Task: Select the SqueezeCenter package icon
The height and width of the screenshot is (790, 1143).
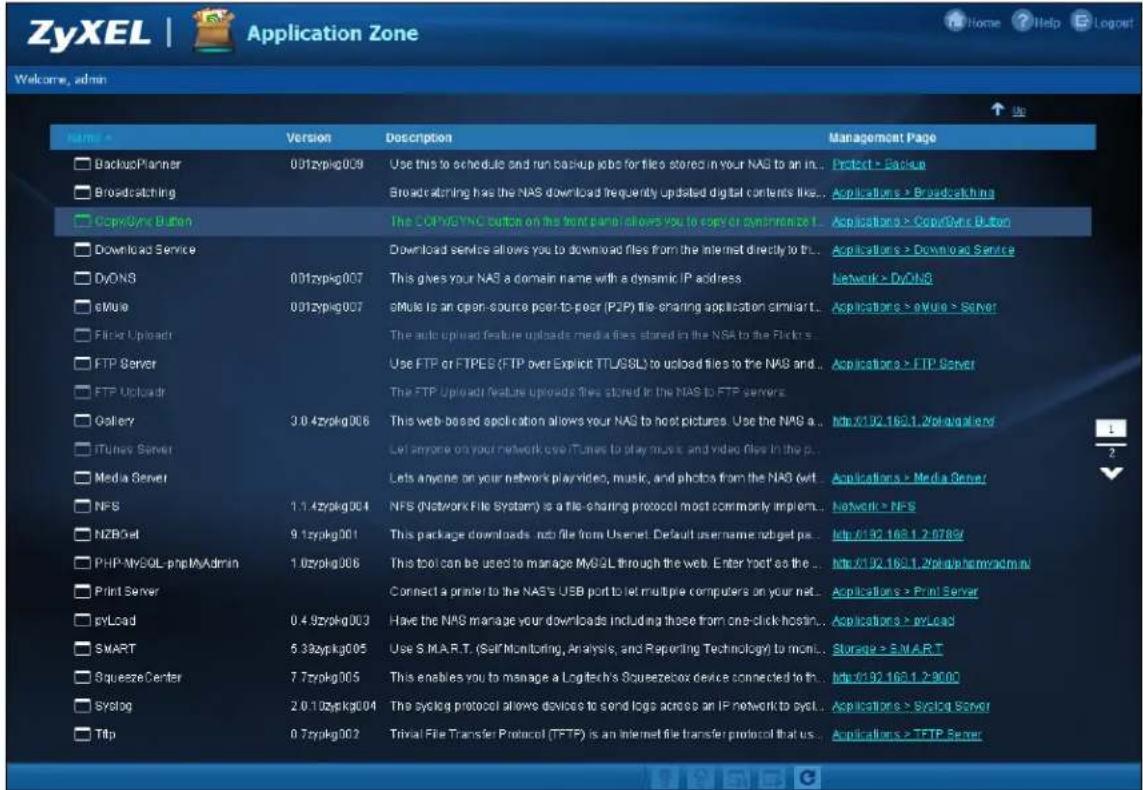Action: point(82,676)
